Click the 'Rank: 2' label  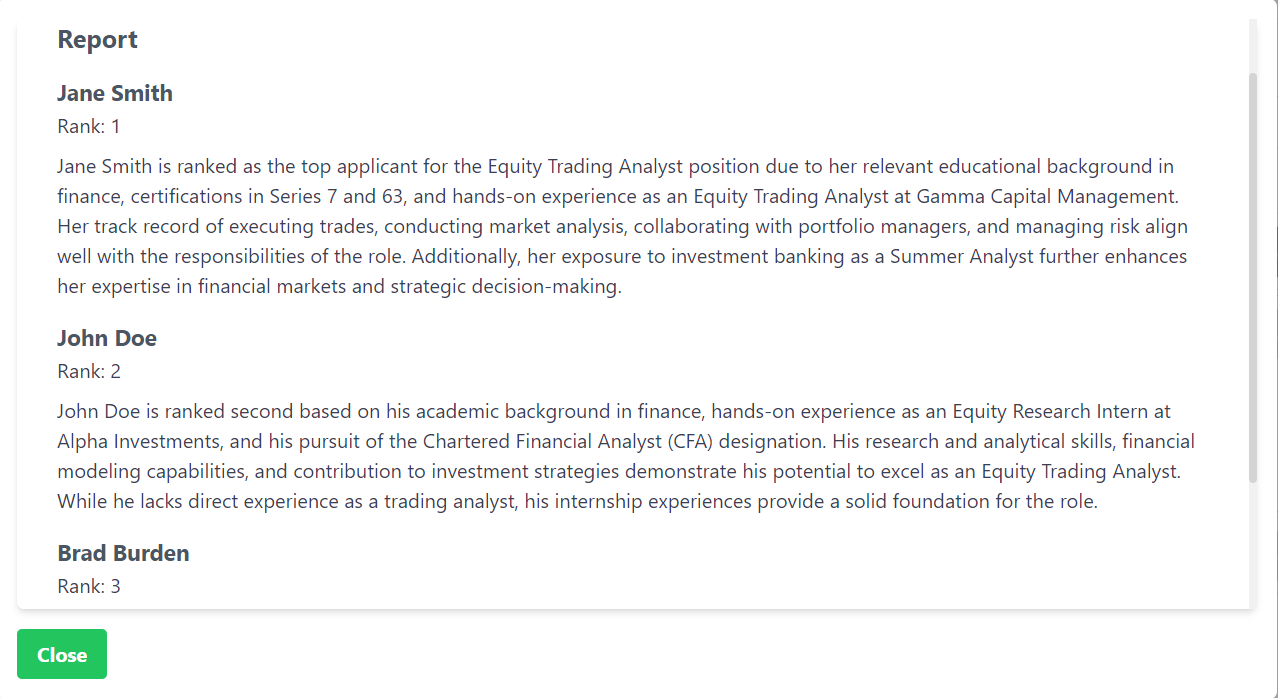point(89,372)
